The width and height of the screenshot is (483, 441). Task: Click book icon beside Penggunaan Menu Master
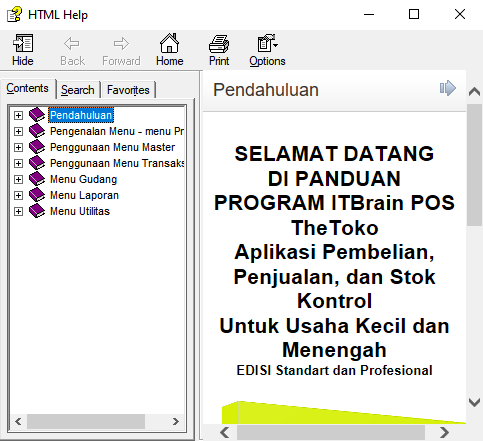37,147
